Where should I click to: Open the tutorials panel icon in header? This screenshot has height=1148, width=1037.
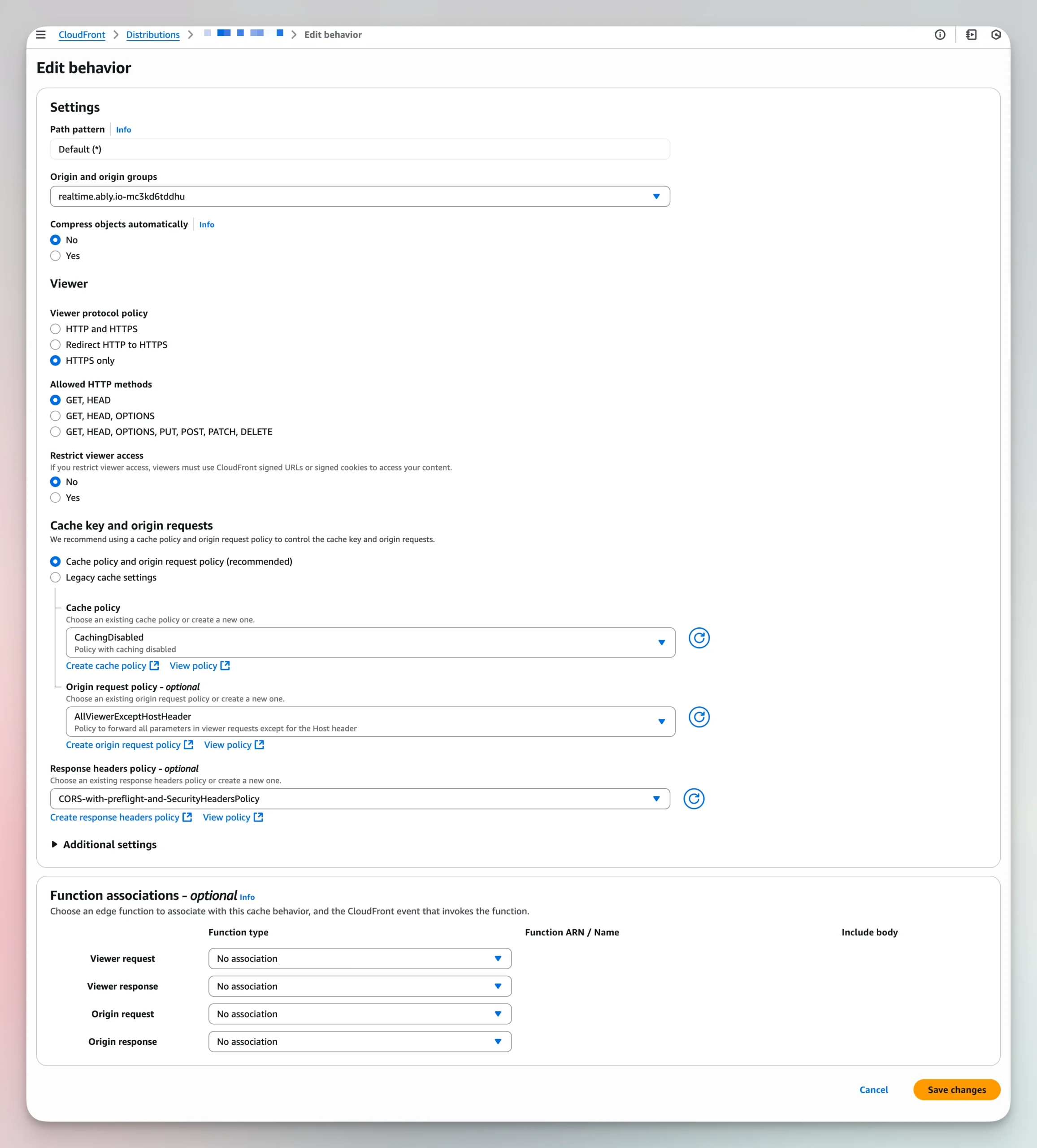pos(971,35)
